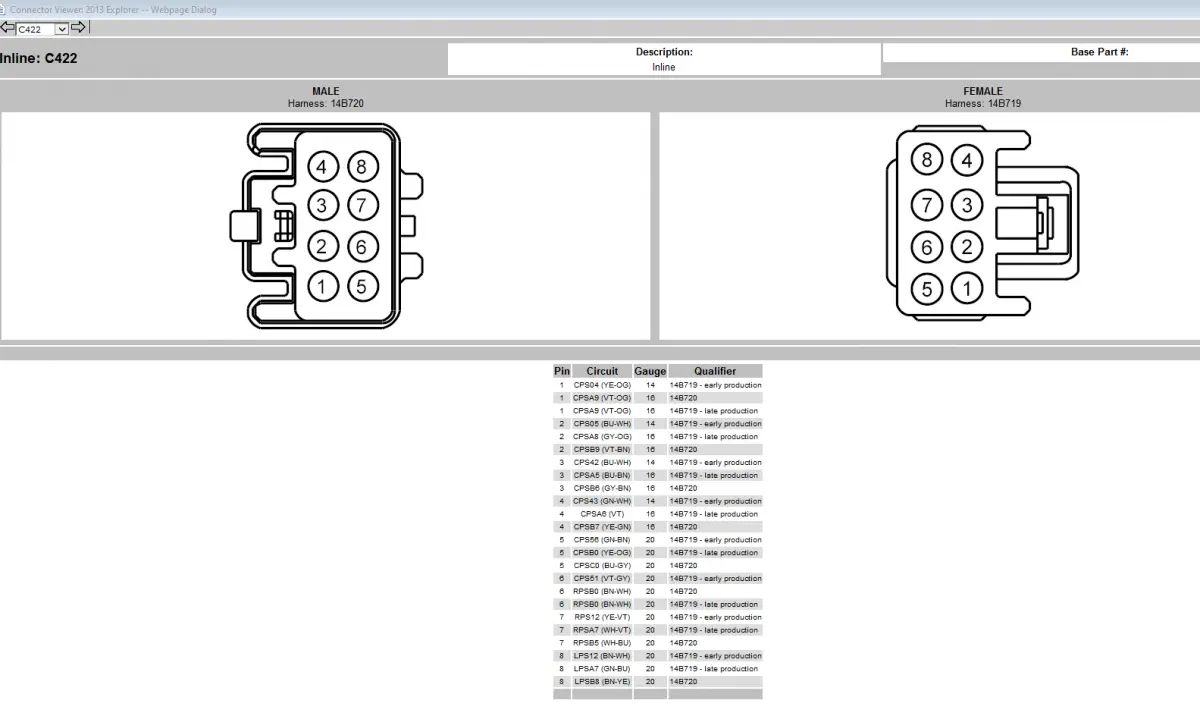
Task: Select circuit RPS12 (YE-VT) cell
Action: coord(602,617)
